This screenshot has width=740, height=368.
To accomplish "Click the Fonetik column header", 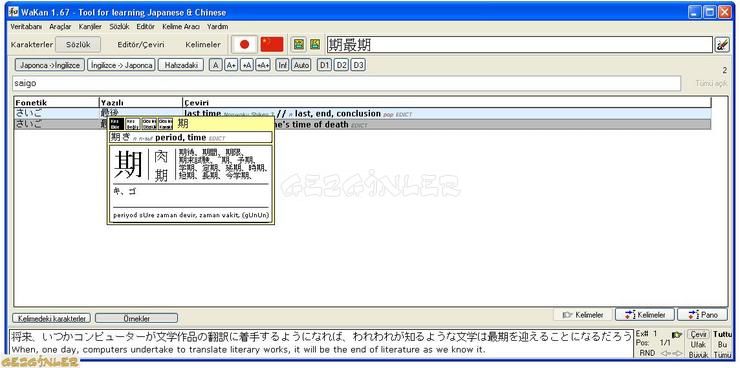I will (x=56, y=102).
